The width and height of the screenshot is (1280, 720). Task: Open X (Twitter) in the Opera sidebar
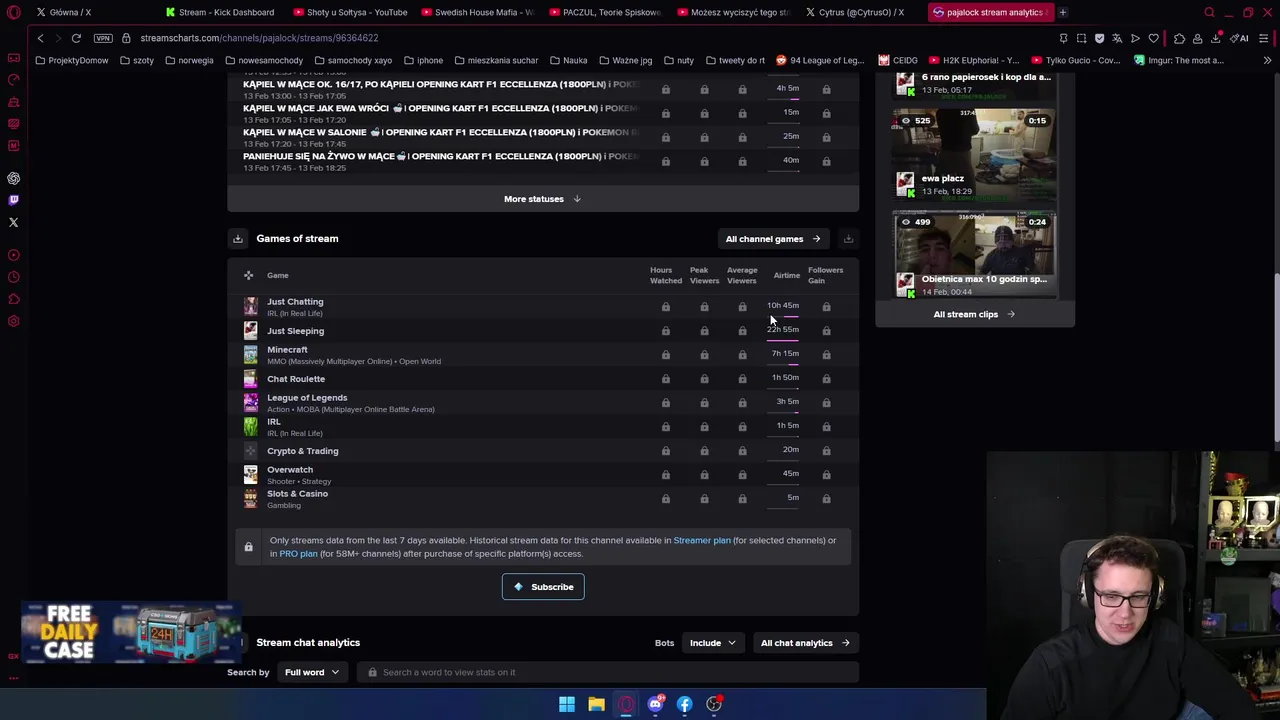tap(14, 222)
